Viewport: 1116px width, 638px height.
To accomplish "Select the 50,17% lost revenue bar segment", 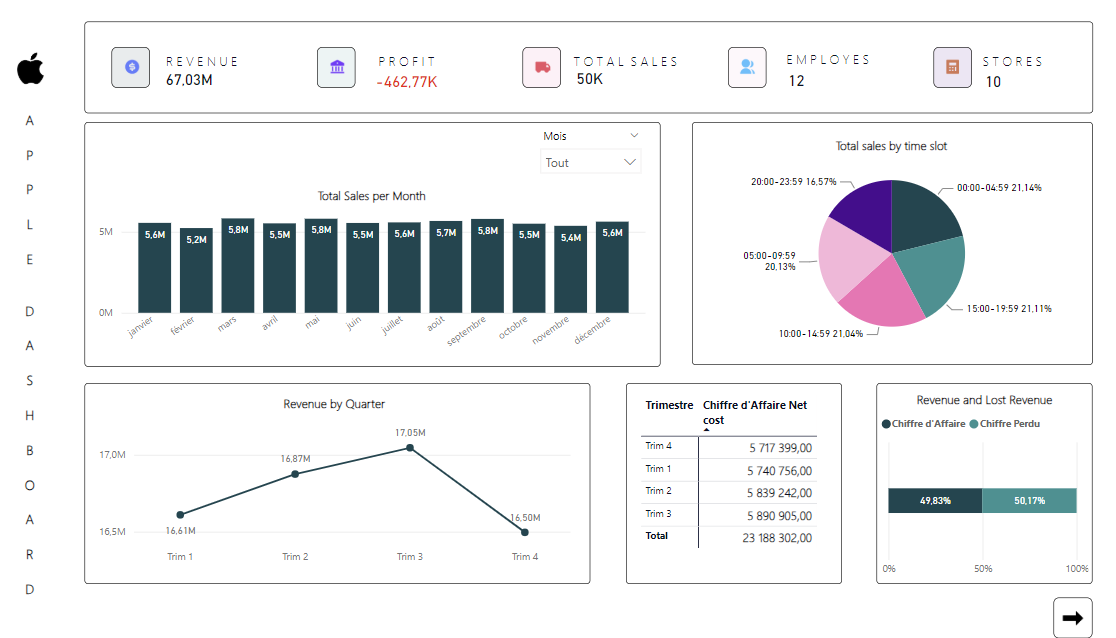I will tap(1029, 500).
